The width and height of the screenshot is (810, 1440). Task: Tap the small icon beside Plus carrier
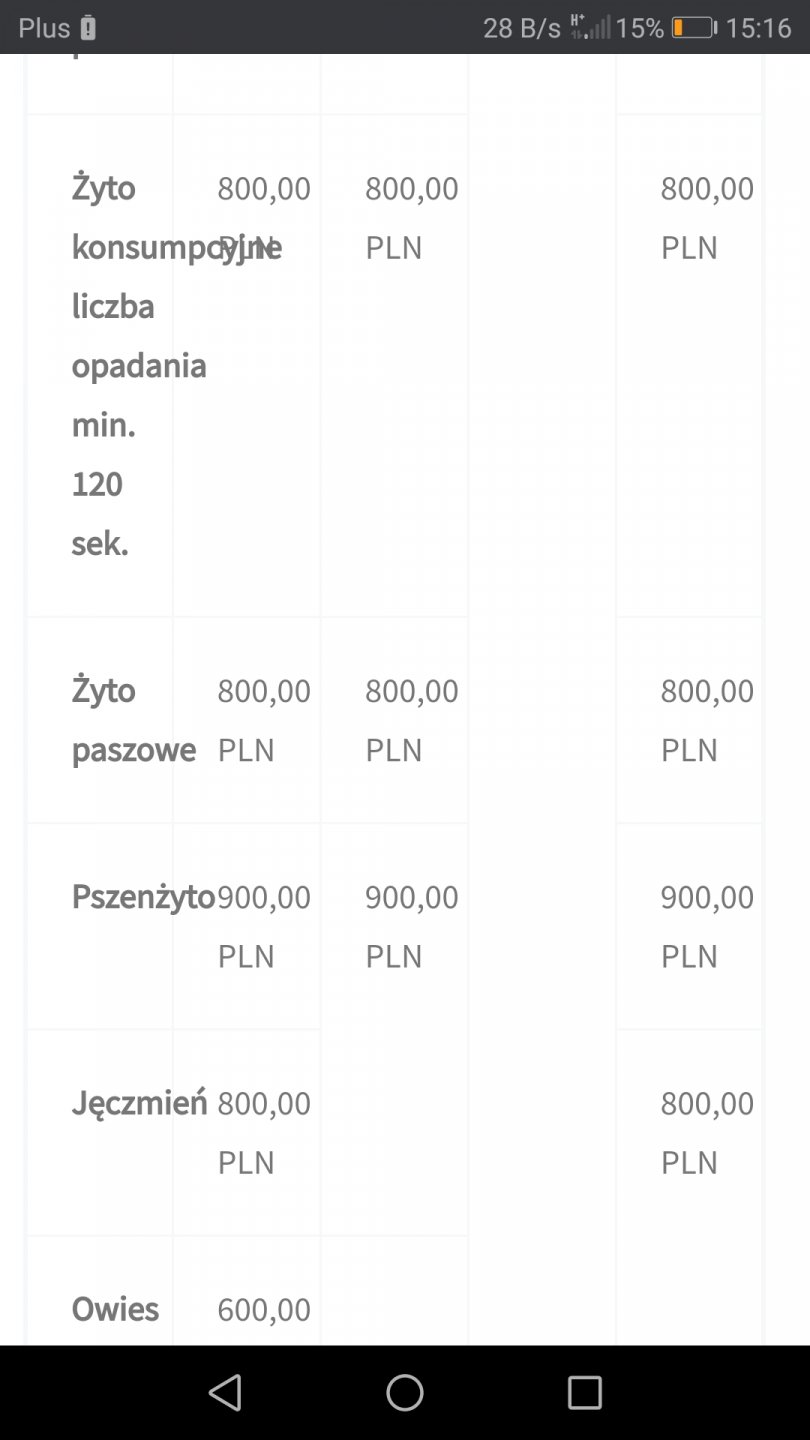coord(88,28)
